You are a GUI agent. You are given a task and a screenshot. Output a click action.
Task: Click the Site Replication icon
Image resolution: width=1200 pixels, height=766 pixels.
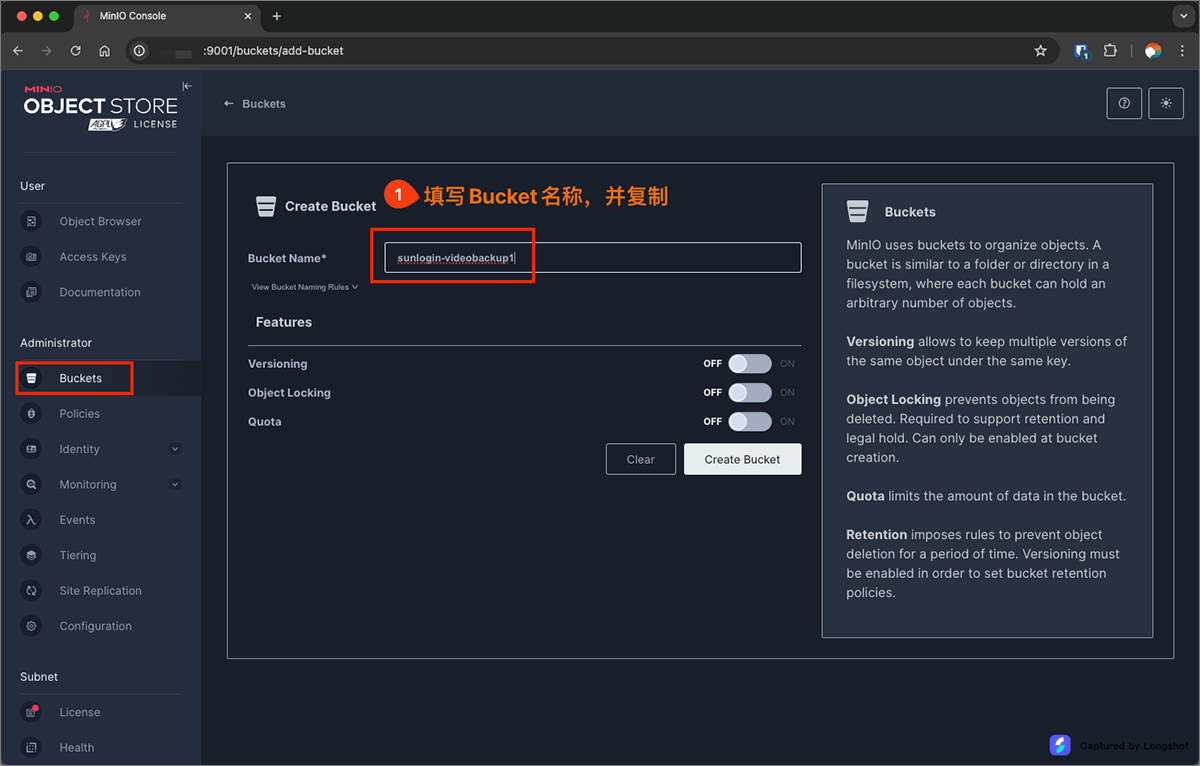pyautogui.click(x=32, y=591)
